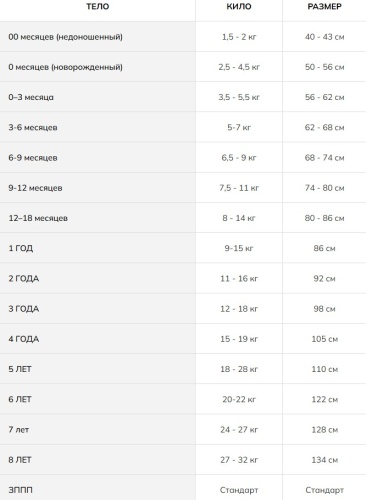The height and width of the screenshot is (500, 366).
Task: Click the РАЗМЕР column header
Action: tap(324, 7)
